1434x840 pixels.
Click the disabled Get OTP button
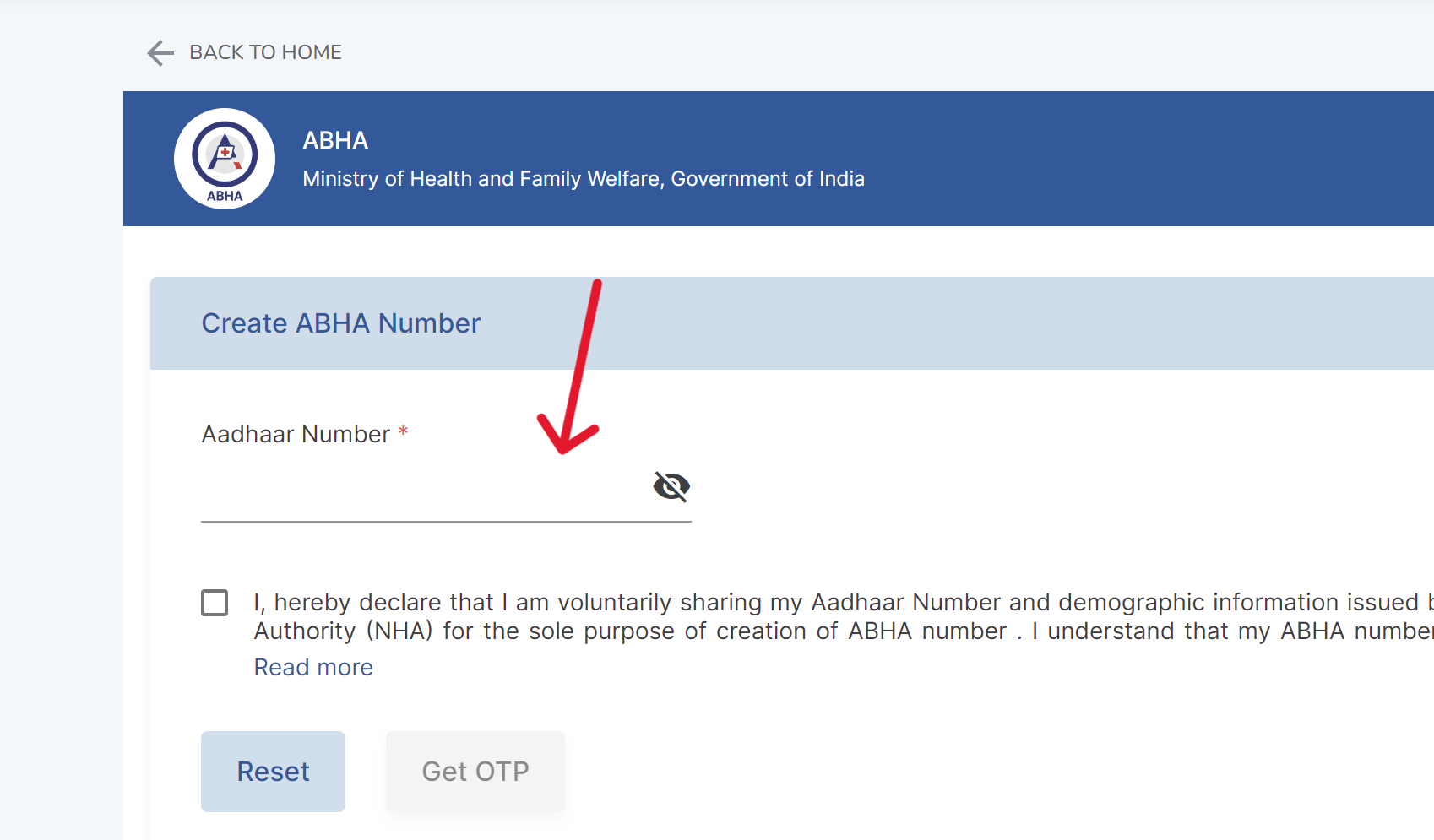click(x=475, y=771)
